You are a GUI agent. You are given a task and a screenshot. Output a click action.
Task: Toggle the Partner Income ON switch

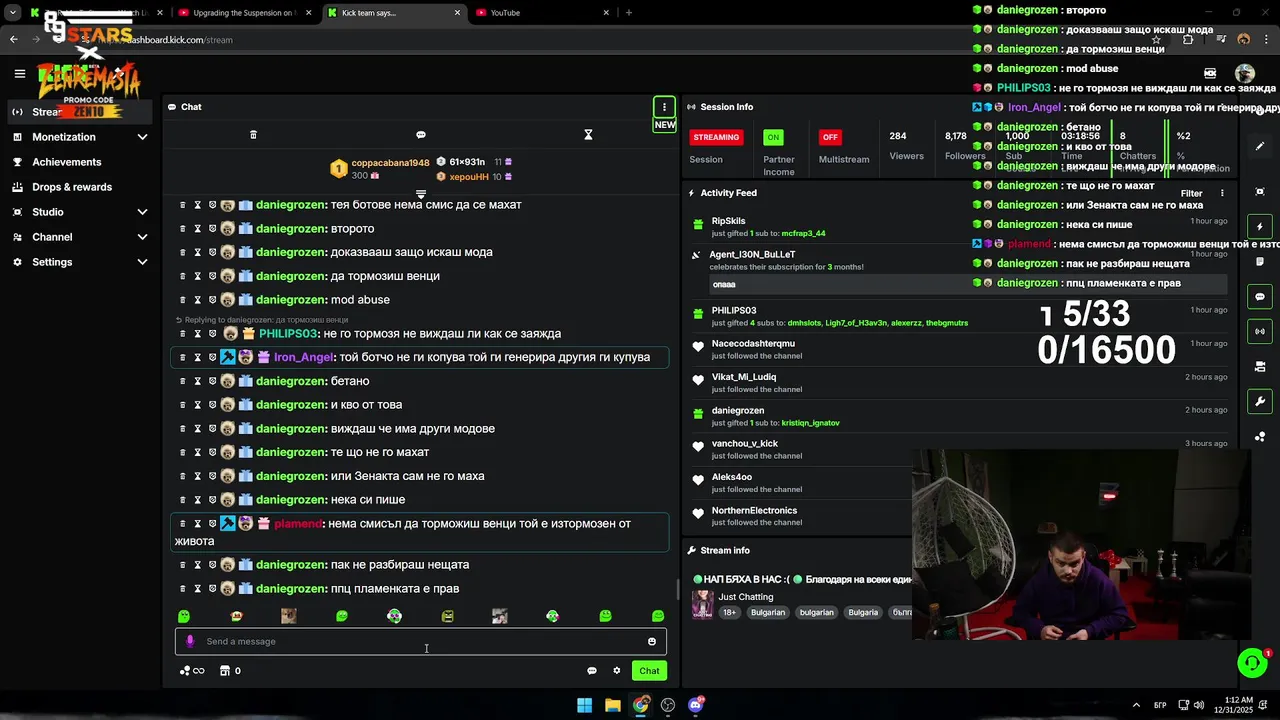(x=773, y=137)
